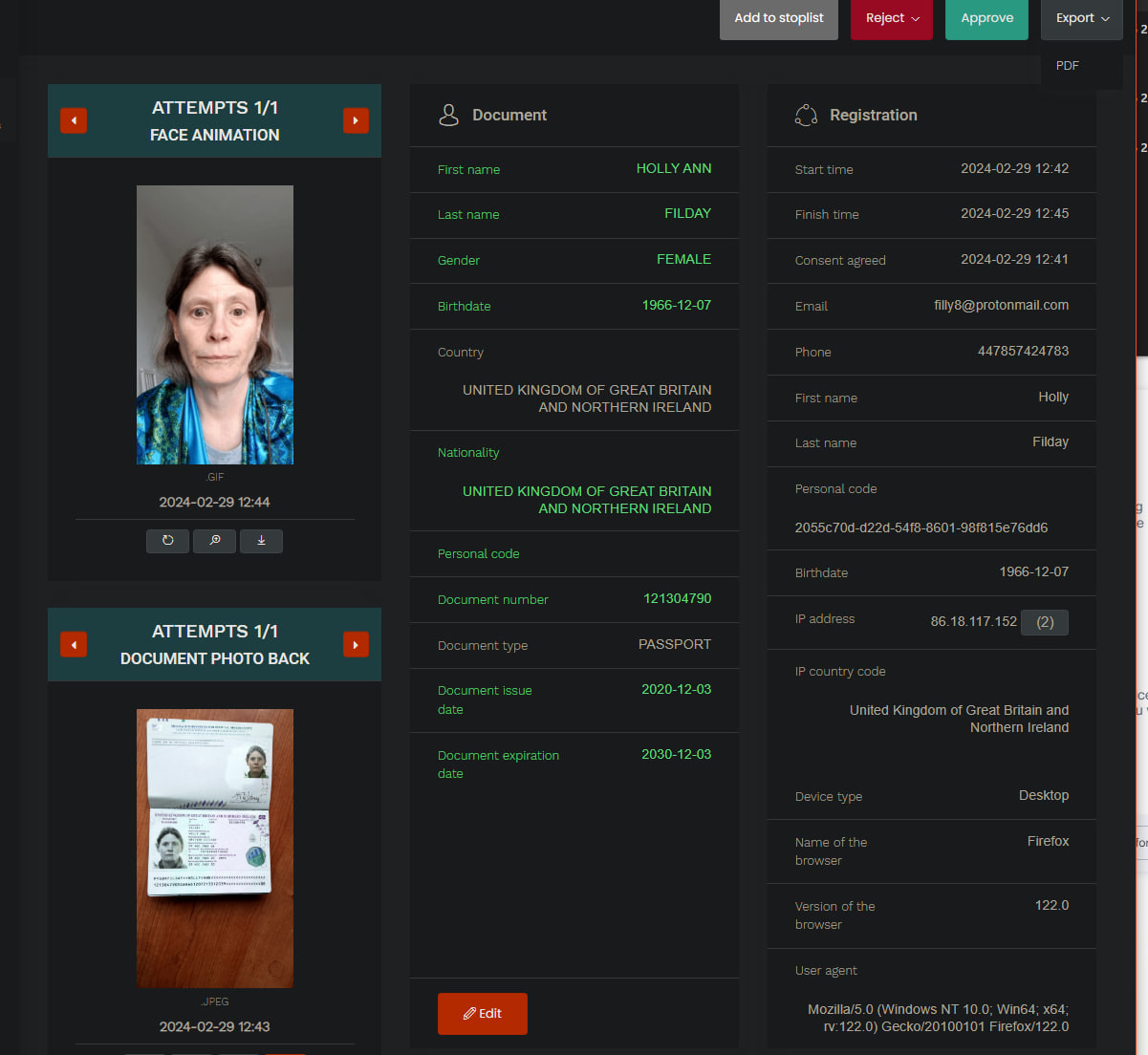Select last name value FILDAY
The height and width of the screenshot is (1055, 1148).
(688, 213)
